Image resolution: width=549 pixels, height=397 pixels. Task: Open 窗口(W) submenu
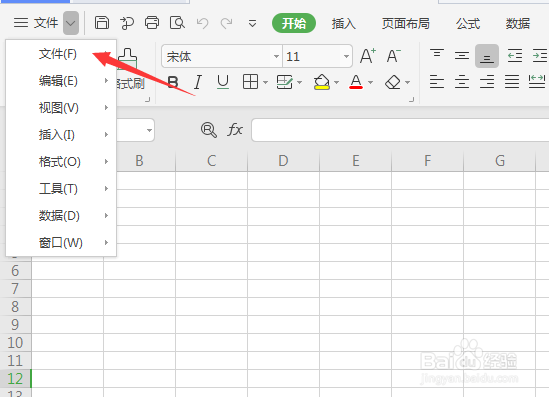pos(61,243)
